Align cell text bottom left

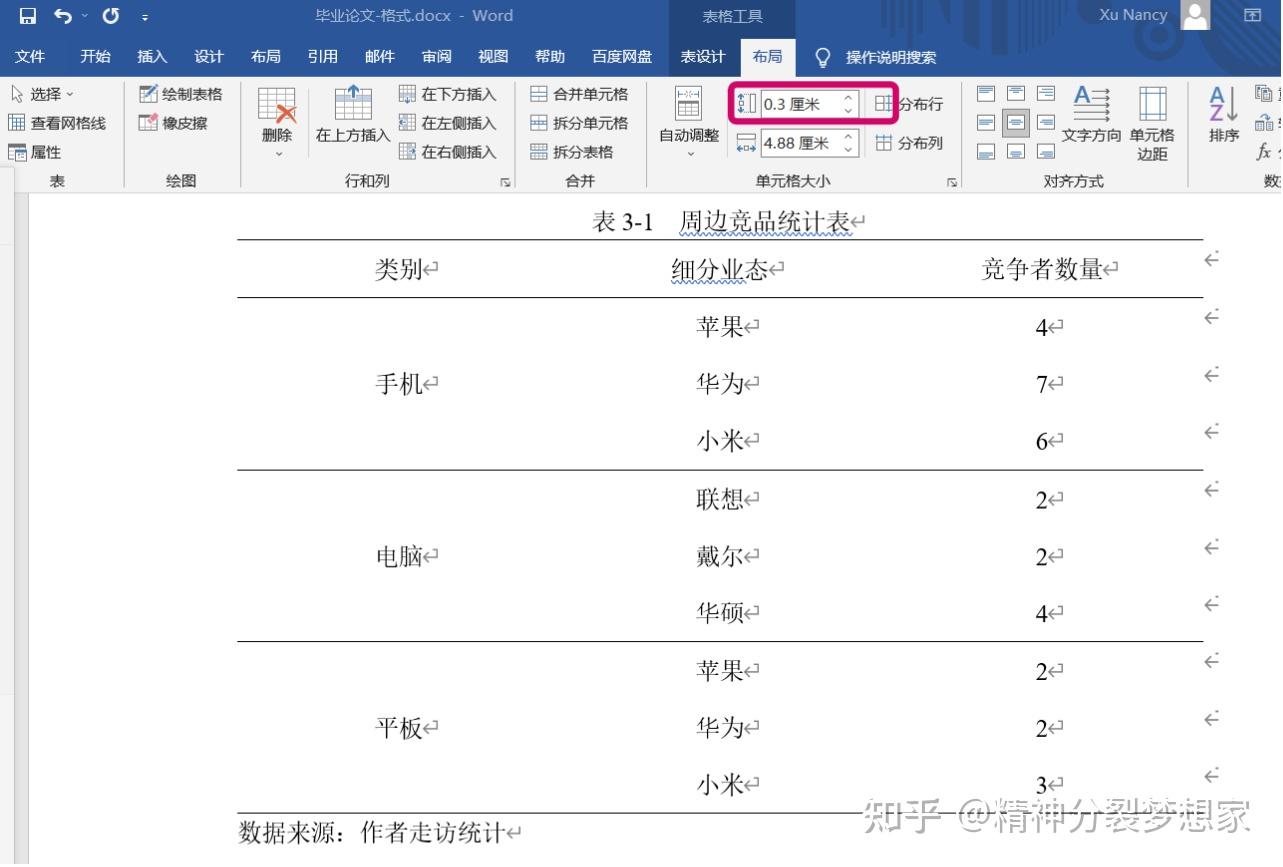point(986,152)
